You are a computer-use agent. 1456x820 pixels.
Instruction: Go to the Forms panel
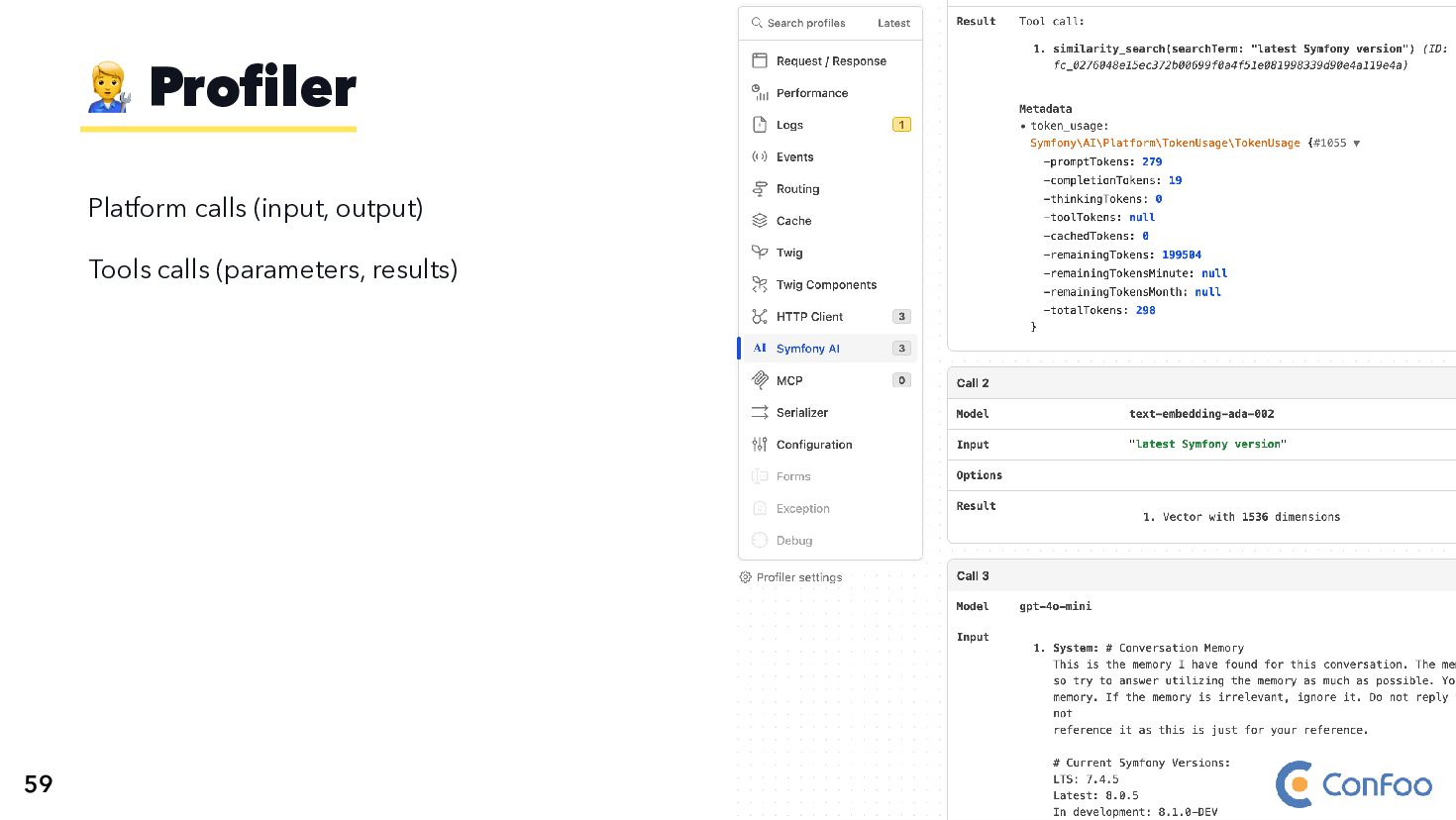830,476
